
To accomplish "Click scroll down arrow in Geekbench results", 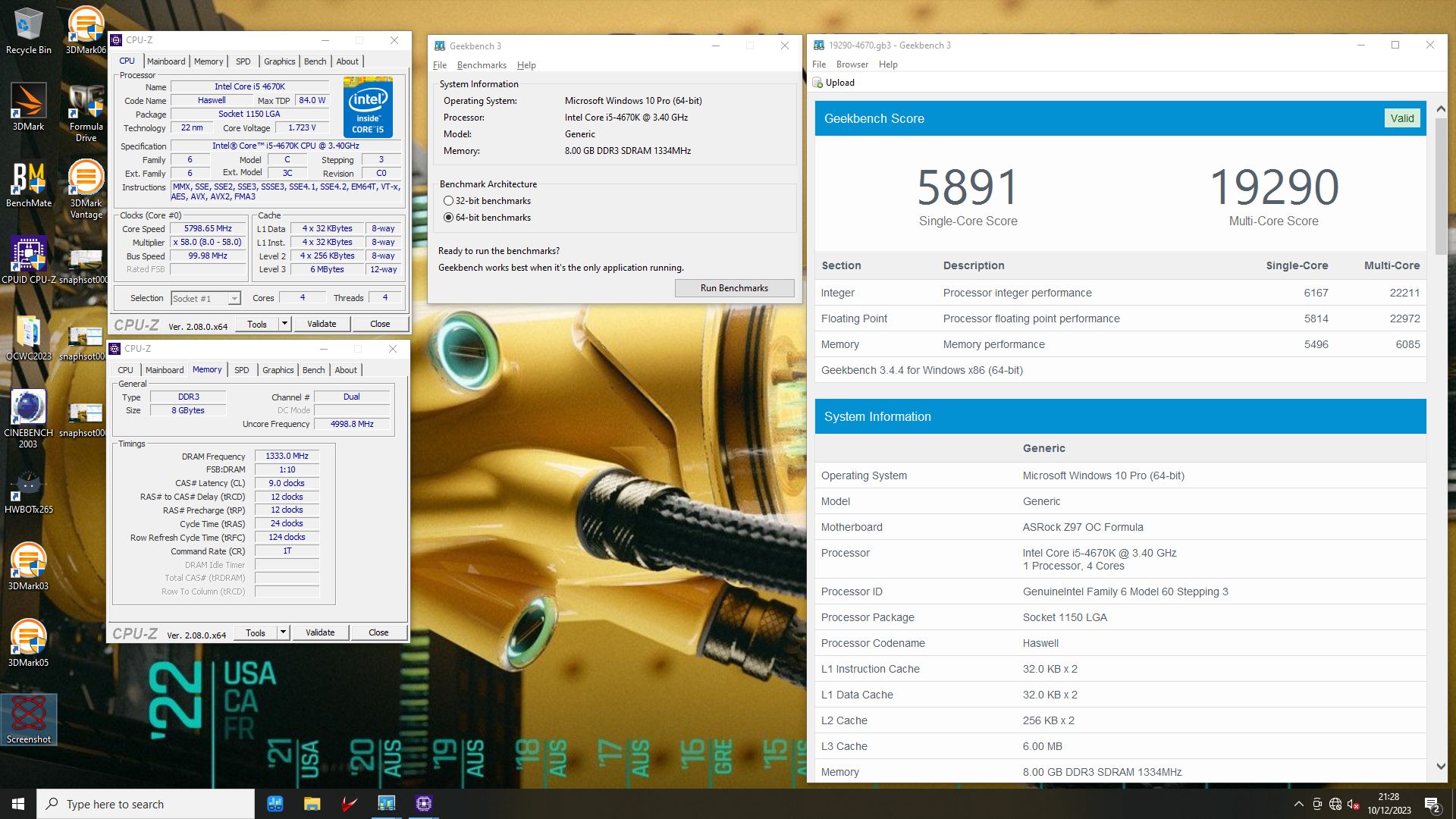I will [x=1441, y=767].
